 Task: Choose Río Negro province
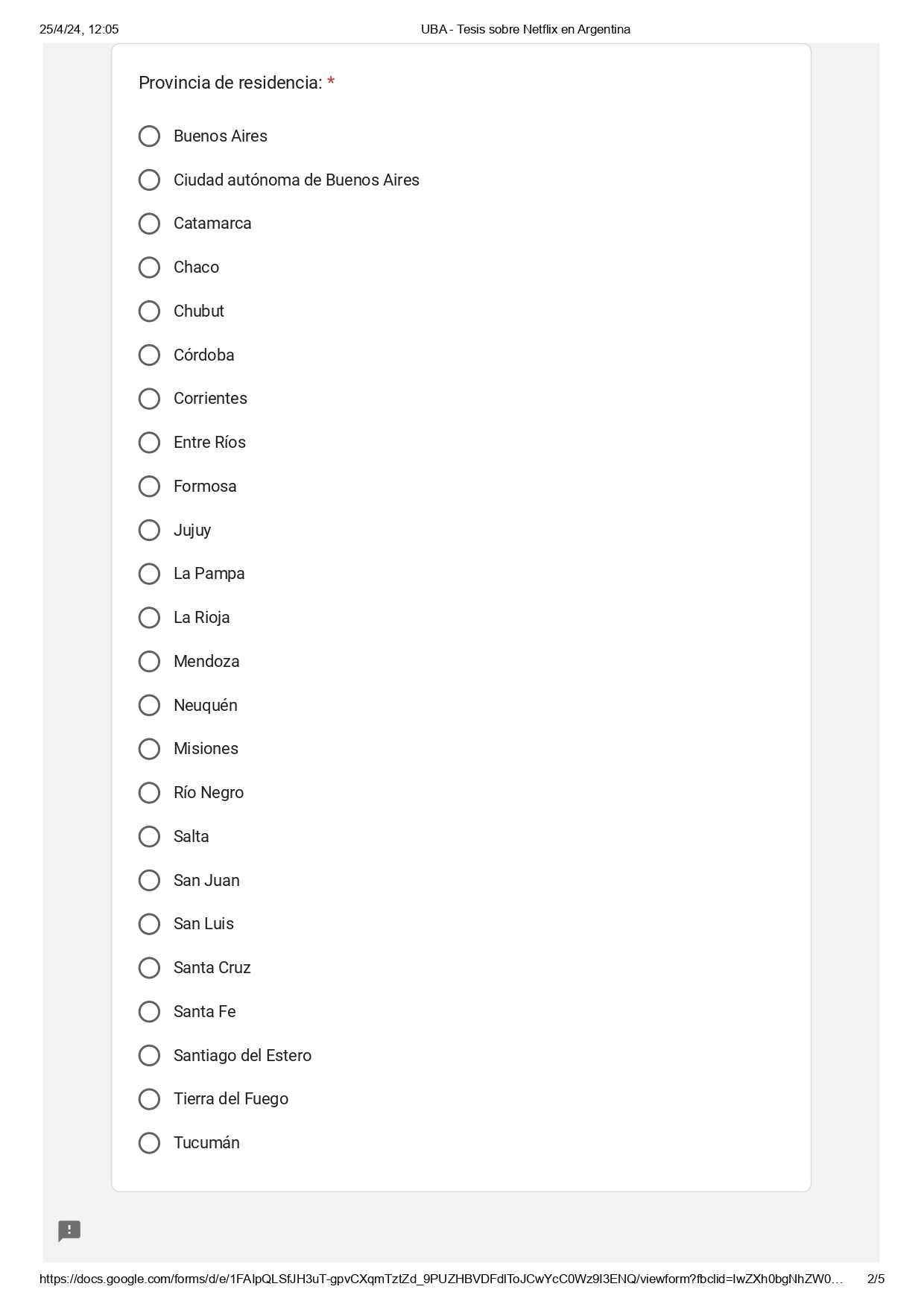149,793
